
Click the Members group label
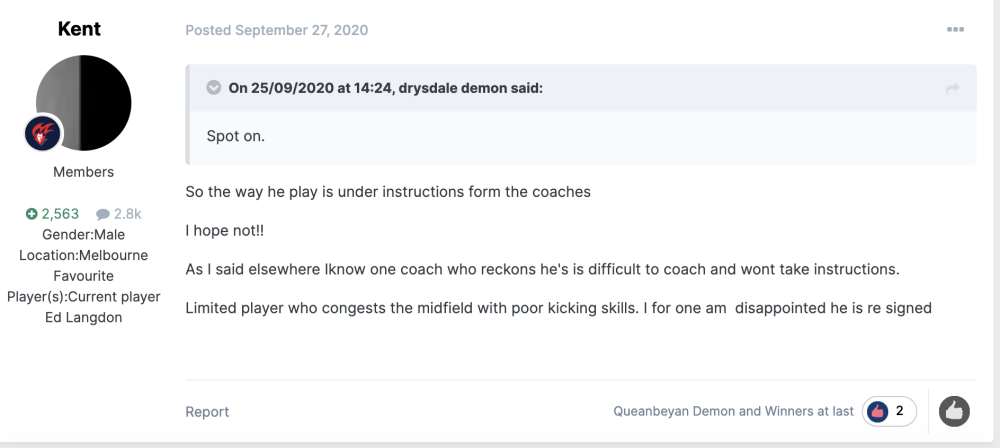[x=83, y=172]
